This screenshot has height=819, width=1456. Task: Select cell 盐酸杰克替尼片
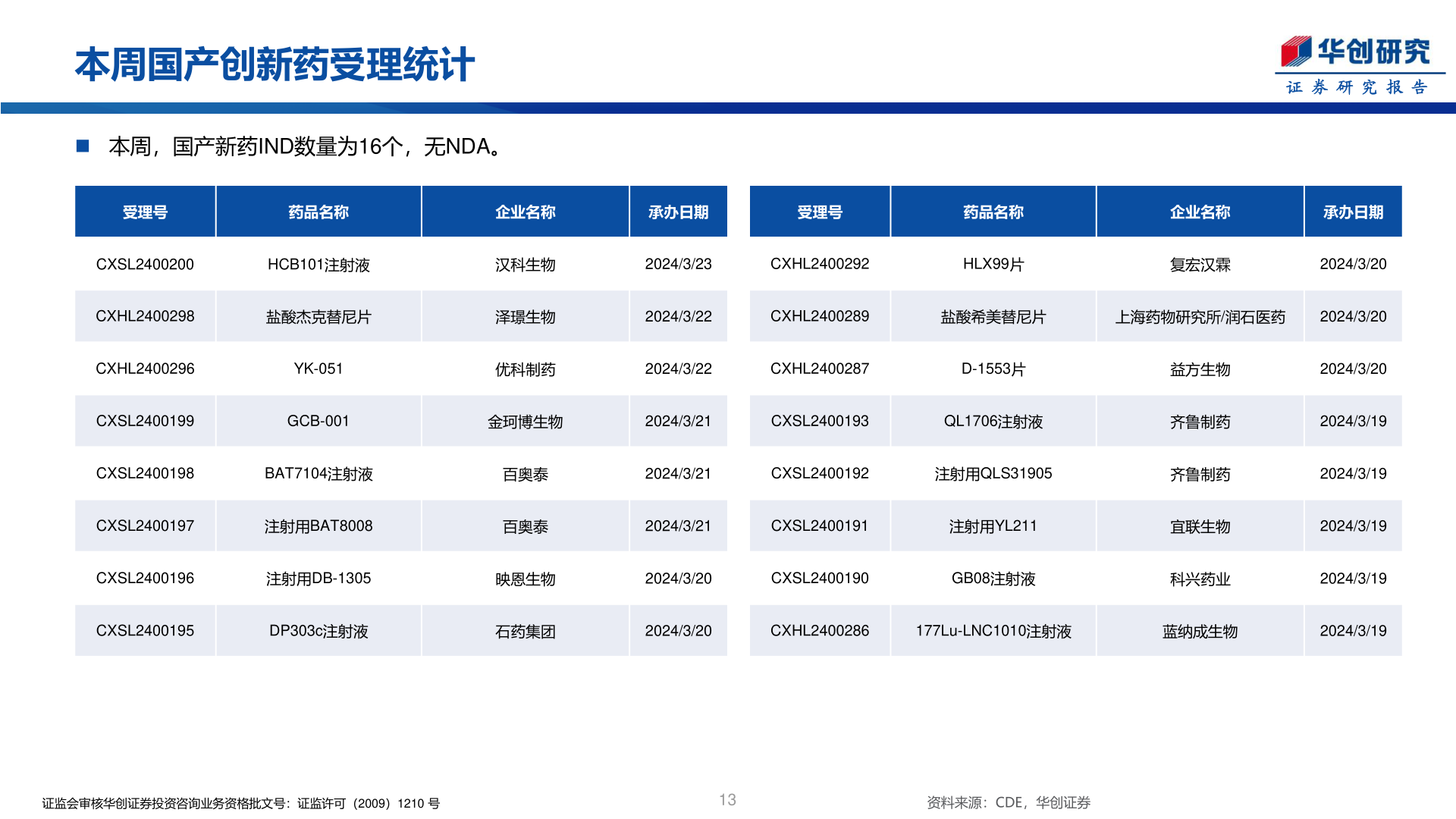[318, 316]
